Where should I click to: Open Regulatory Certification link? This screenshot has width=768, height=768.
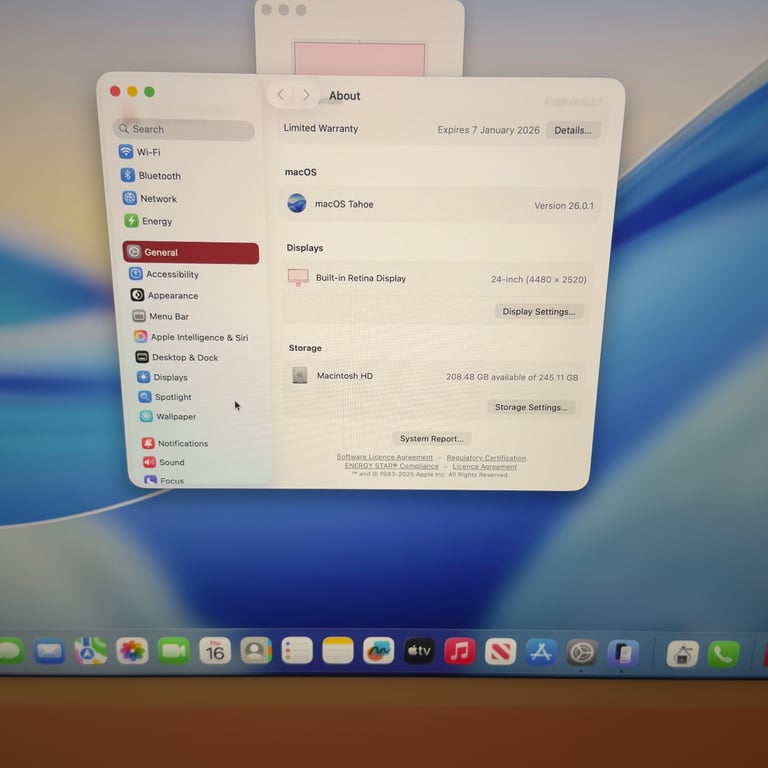pos(486,458)
